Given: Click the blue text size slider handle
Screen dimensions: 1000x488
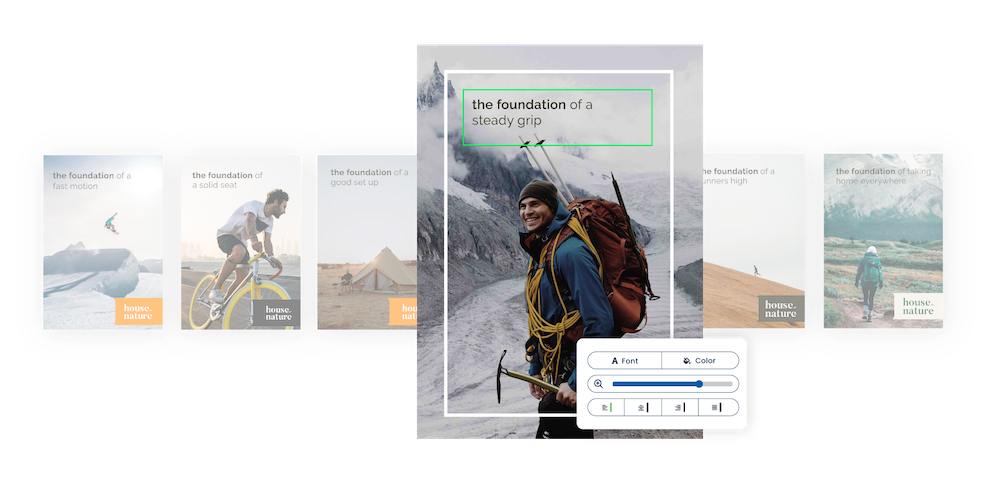Looking at the screenshot, I should 699,384.
